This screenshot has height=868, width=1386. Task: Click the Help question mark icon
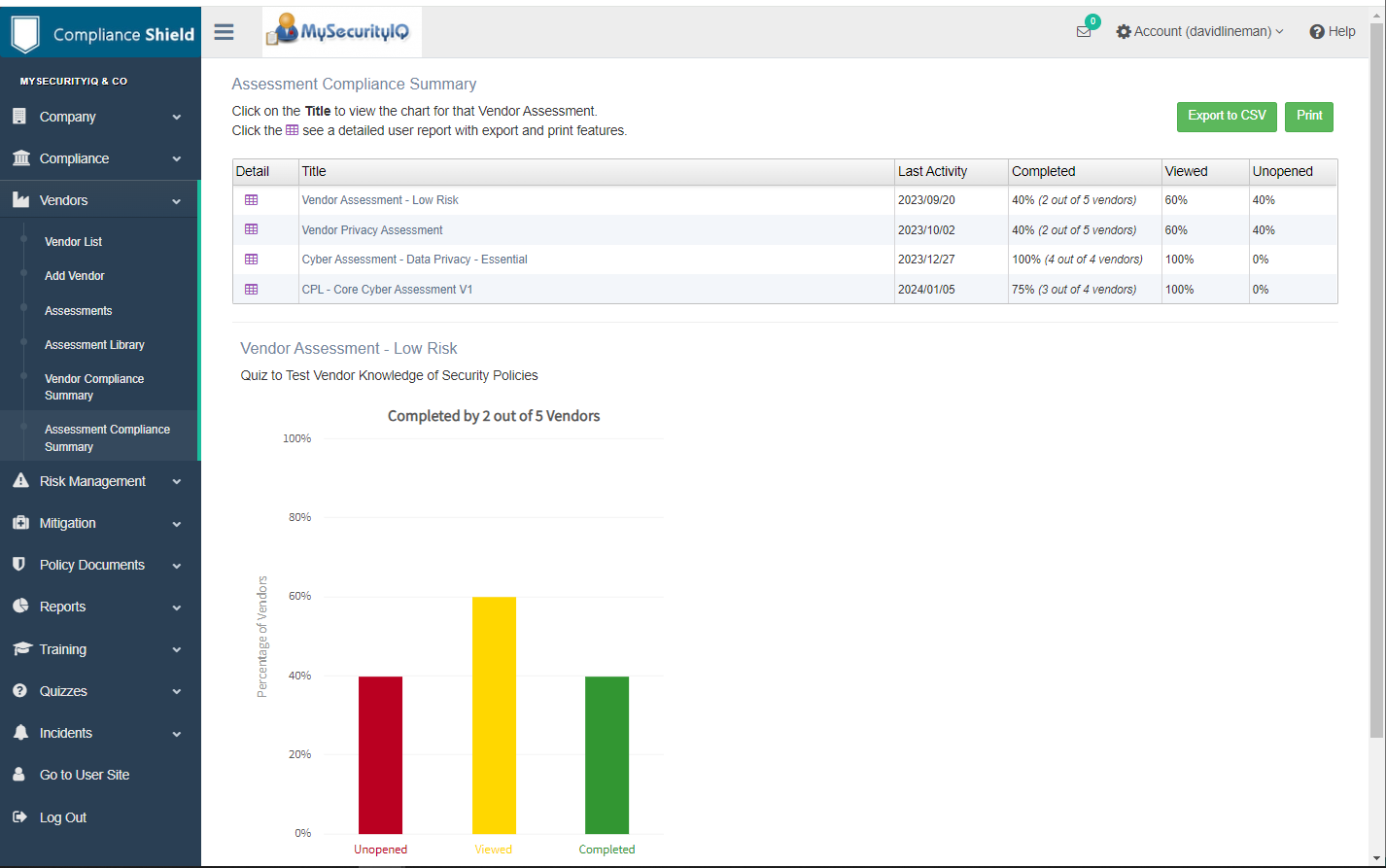pos(1317,32)
